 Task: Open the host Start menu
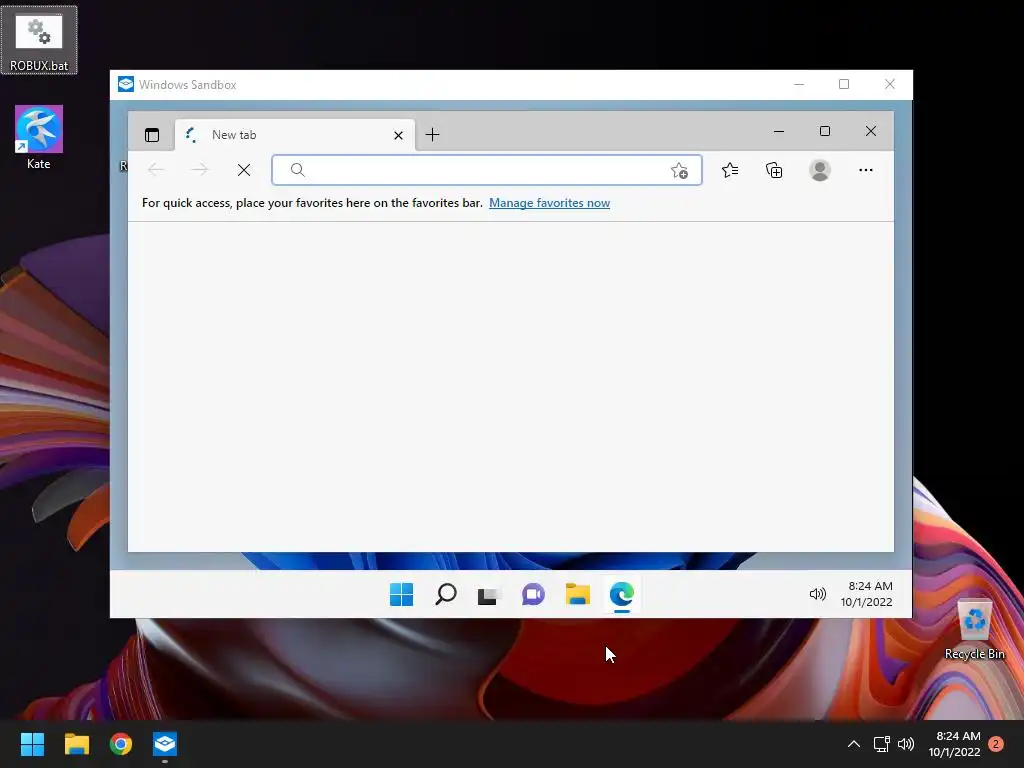32,744
